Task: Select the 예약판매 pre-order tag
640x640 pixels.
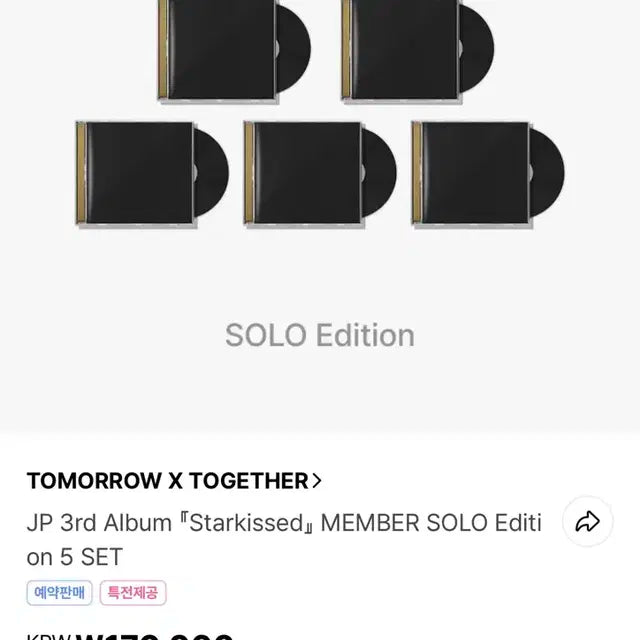Action: tap(59, 593)
